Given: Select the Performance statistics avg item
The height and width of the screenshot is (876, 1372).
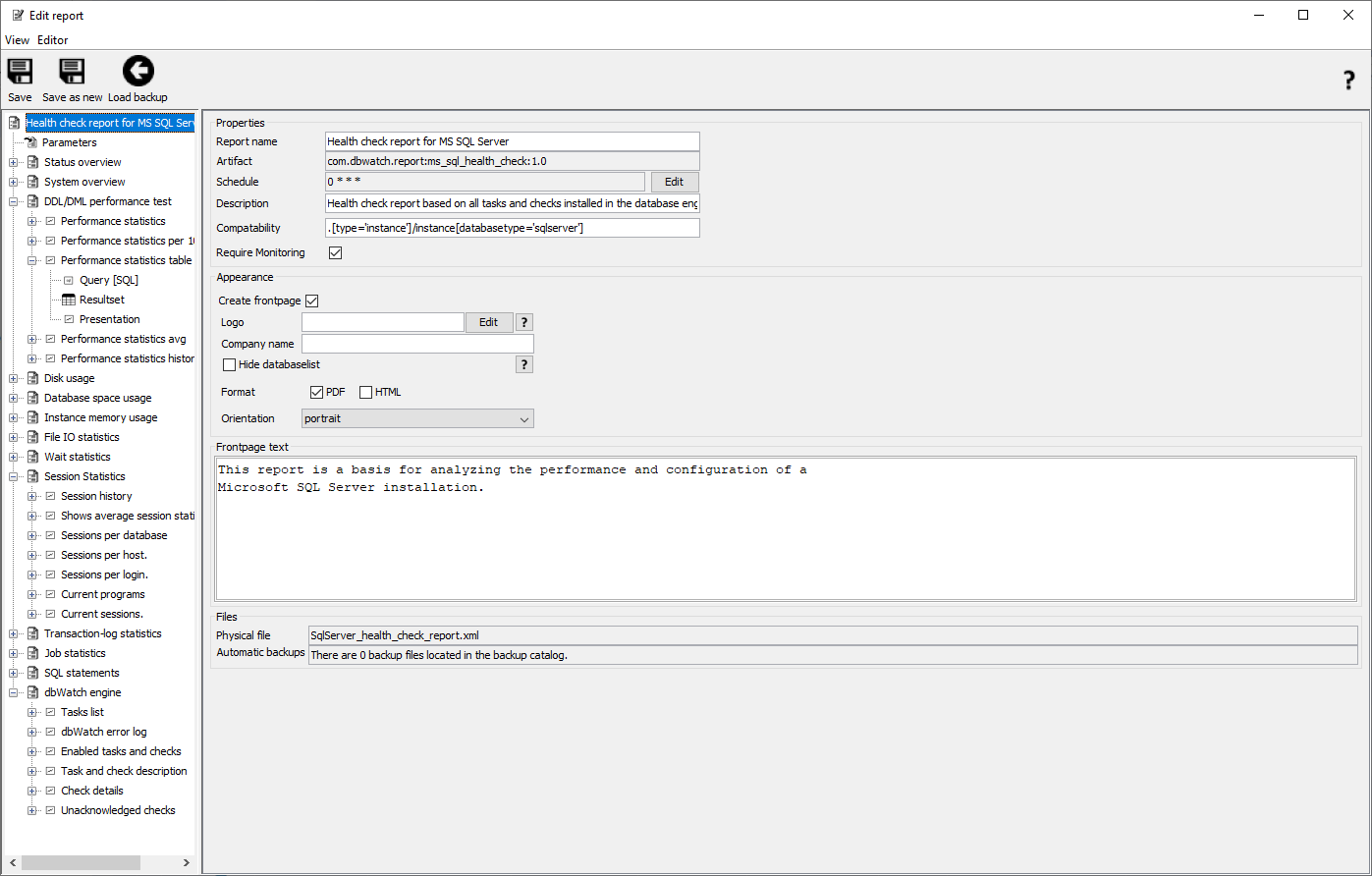Looking at the screenshot, I should point(123,339).
